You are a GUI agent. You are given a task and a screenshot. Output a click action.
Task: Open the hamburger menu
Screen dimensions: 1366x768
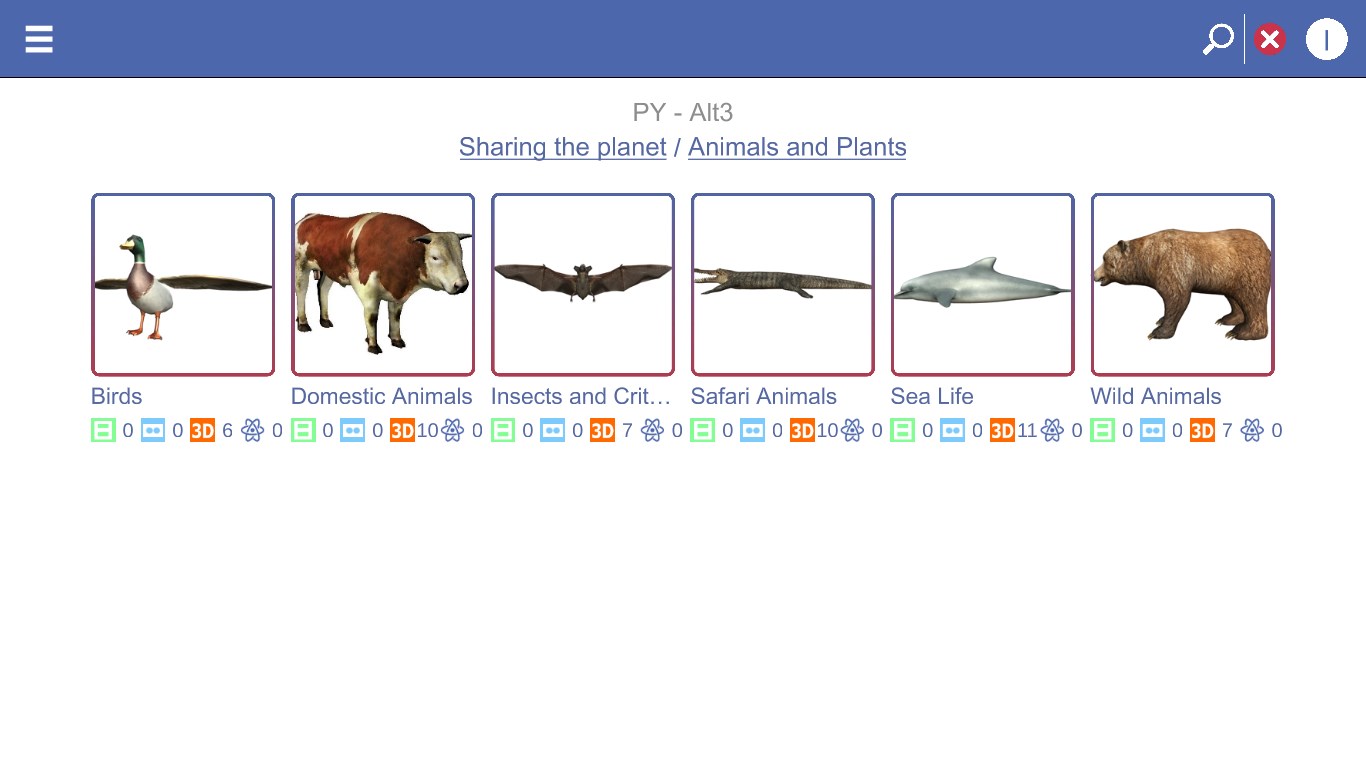coord(39,39)
